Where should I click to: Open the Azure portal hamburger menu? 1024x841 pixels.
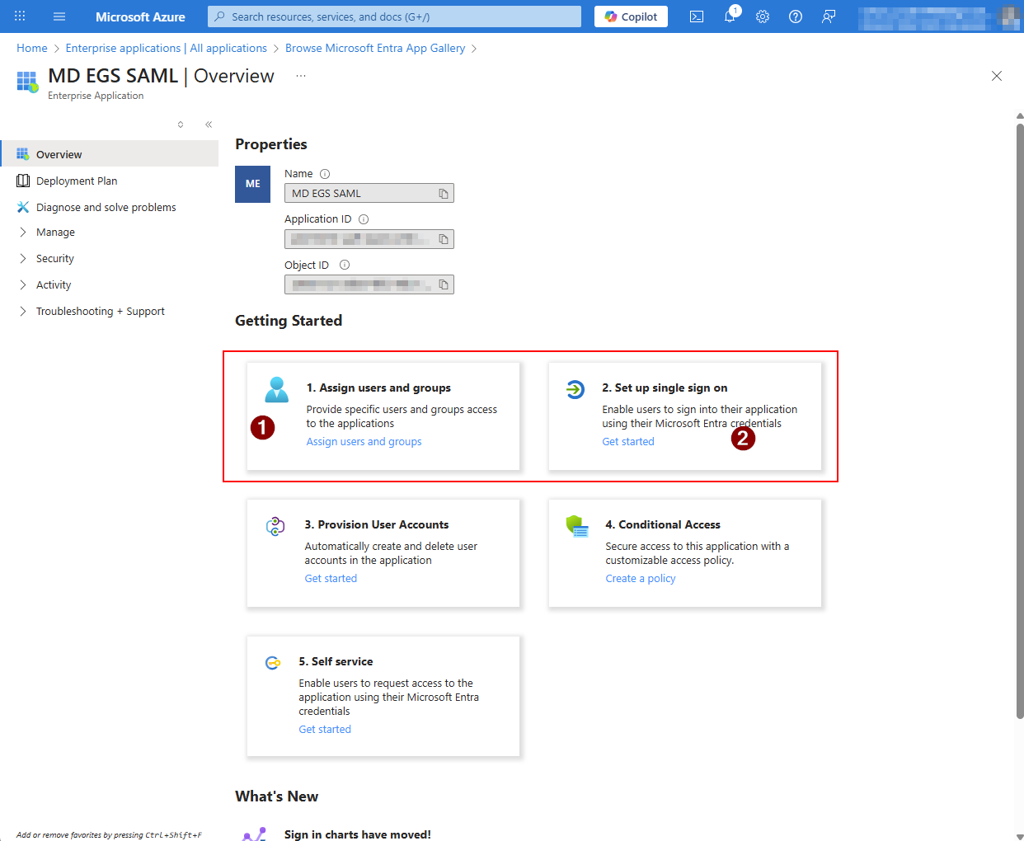click(59, 16)
